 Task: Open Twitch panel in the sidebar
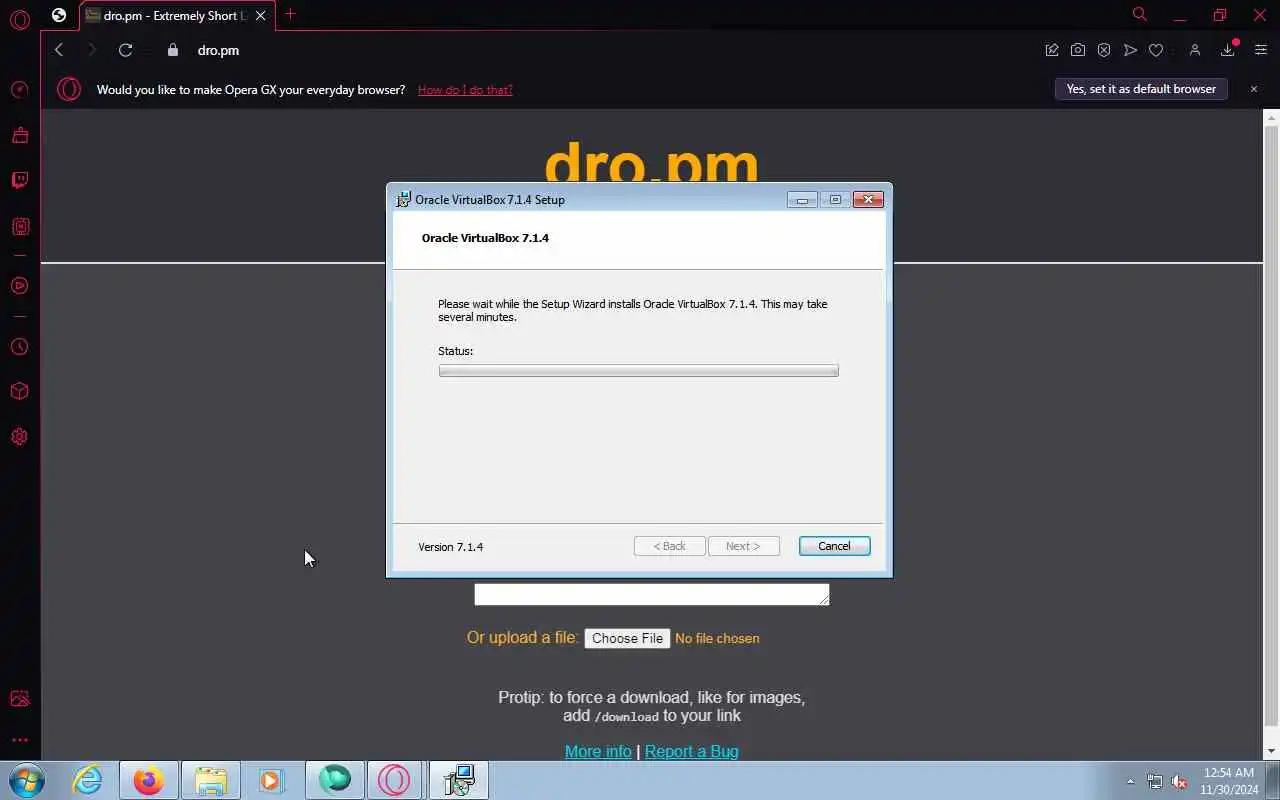tap(19, 180)
